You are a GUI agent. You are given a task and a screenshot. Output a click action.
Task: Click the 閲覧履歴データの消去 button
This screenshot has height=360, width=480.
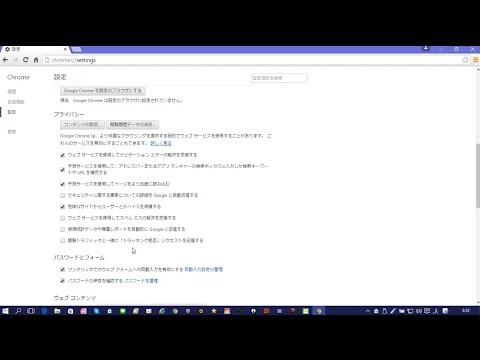[133, 125]
